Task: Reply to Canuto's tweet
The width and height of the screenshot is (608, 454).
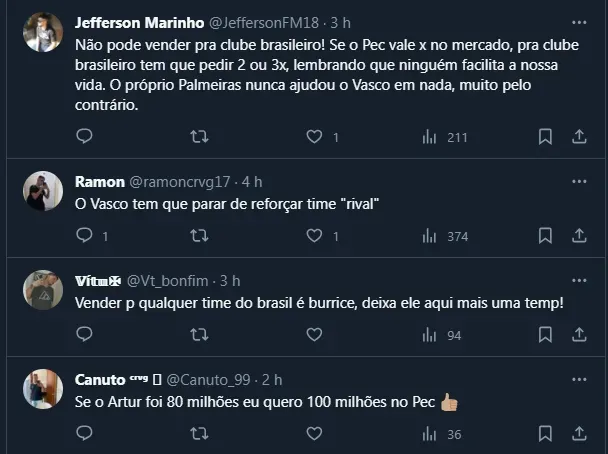Action: point(84,434)
